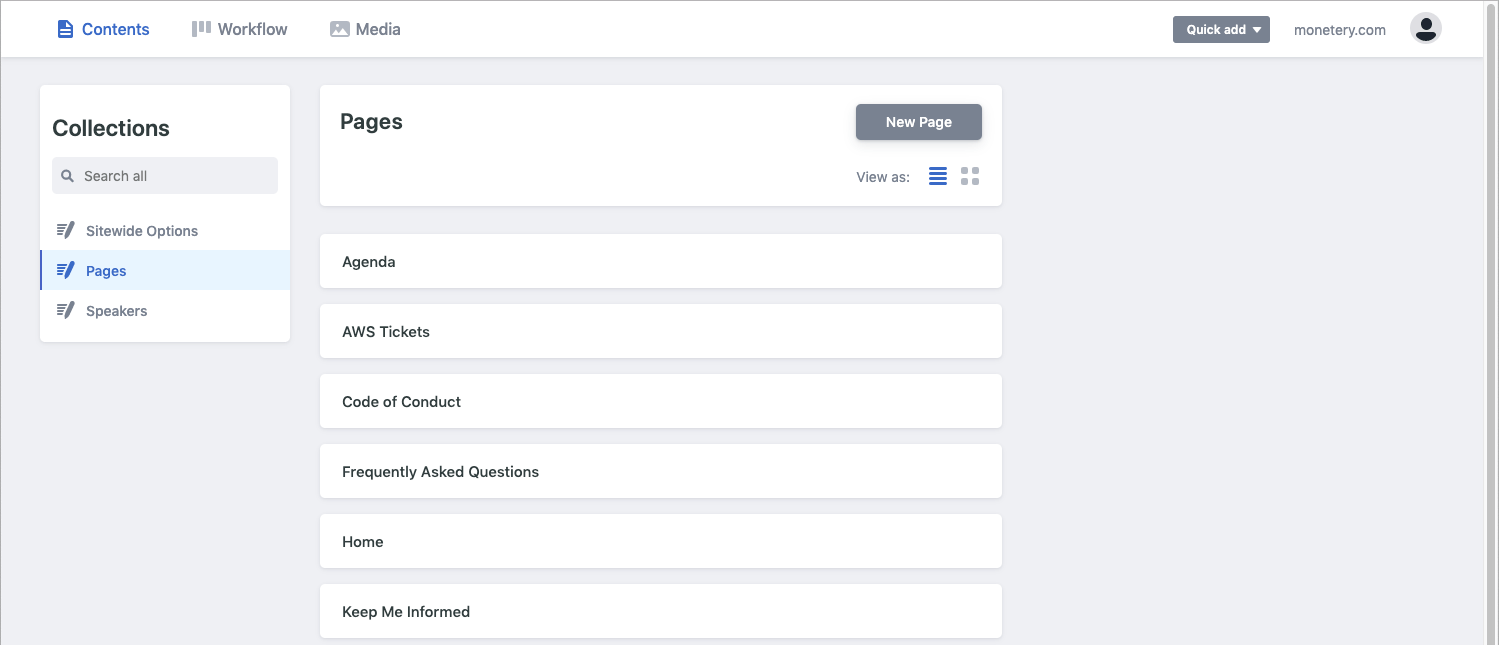The image size is (1499, 645).
Task: Open the user profile avatar icon
Action: (x=1425, y=28)
